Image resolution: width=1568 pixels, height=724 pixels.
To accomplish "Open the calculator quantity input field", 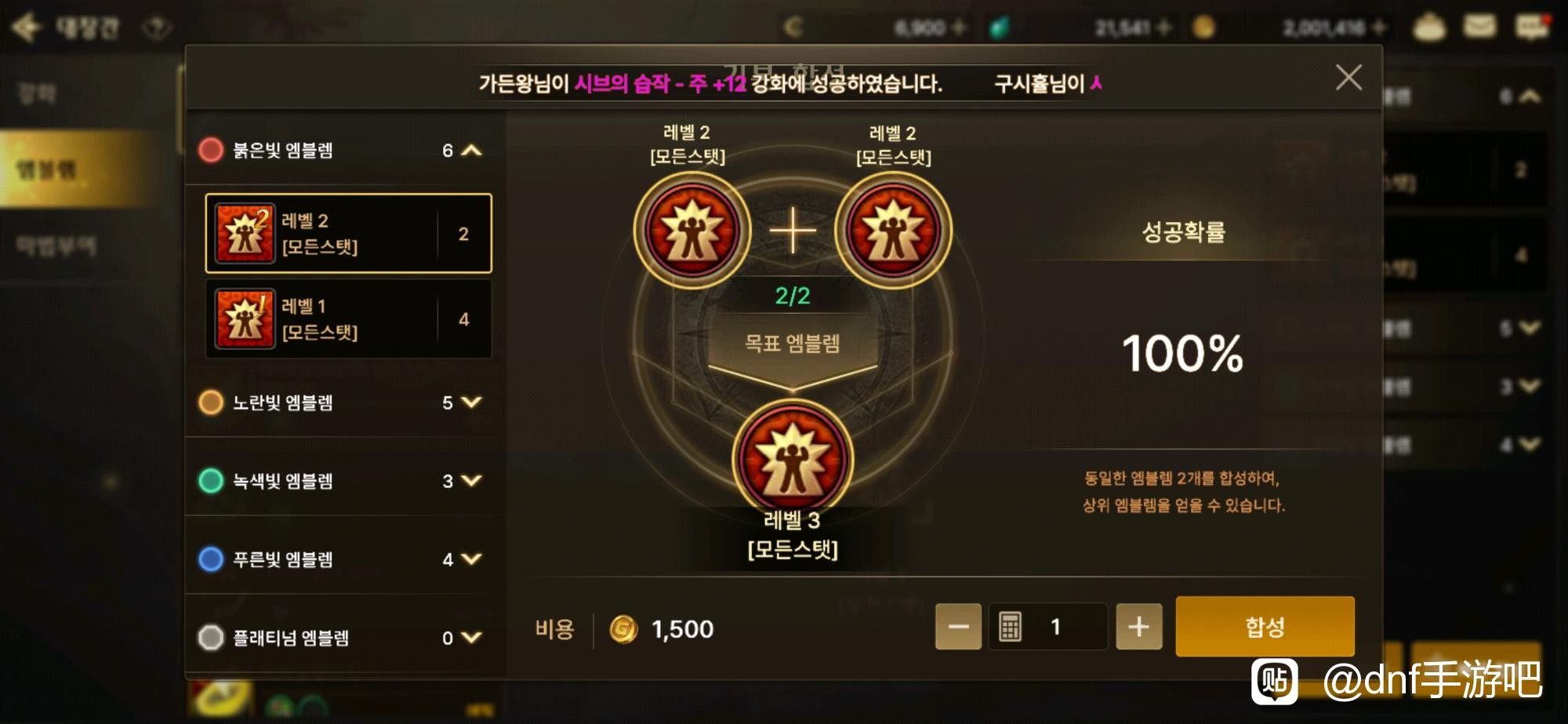I will click(1048, 626).
